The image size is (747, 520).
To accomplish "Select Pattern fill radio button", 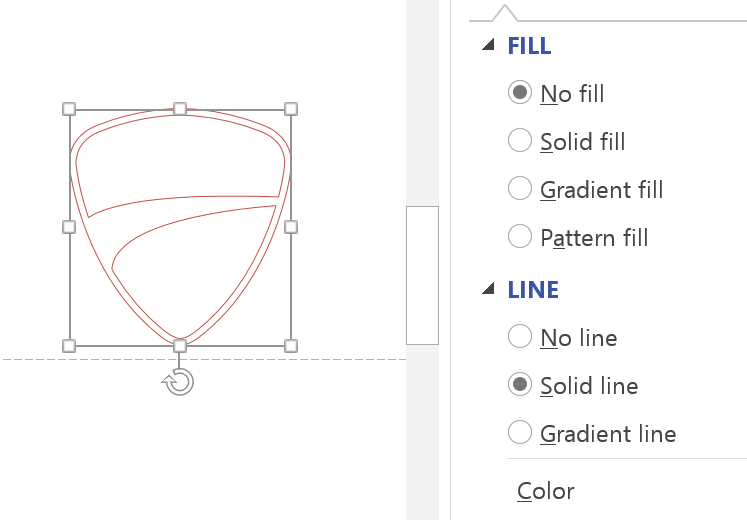I will 520,237.
